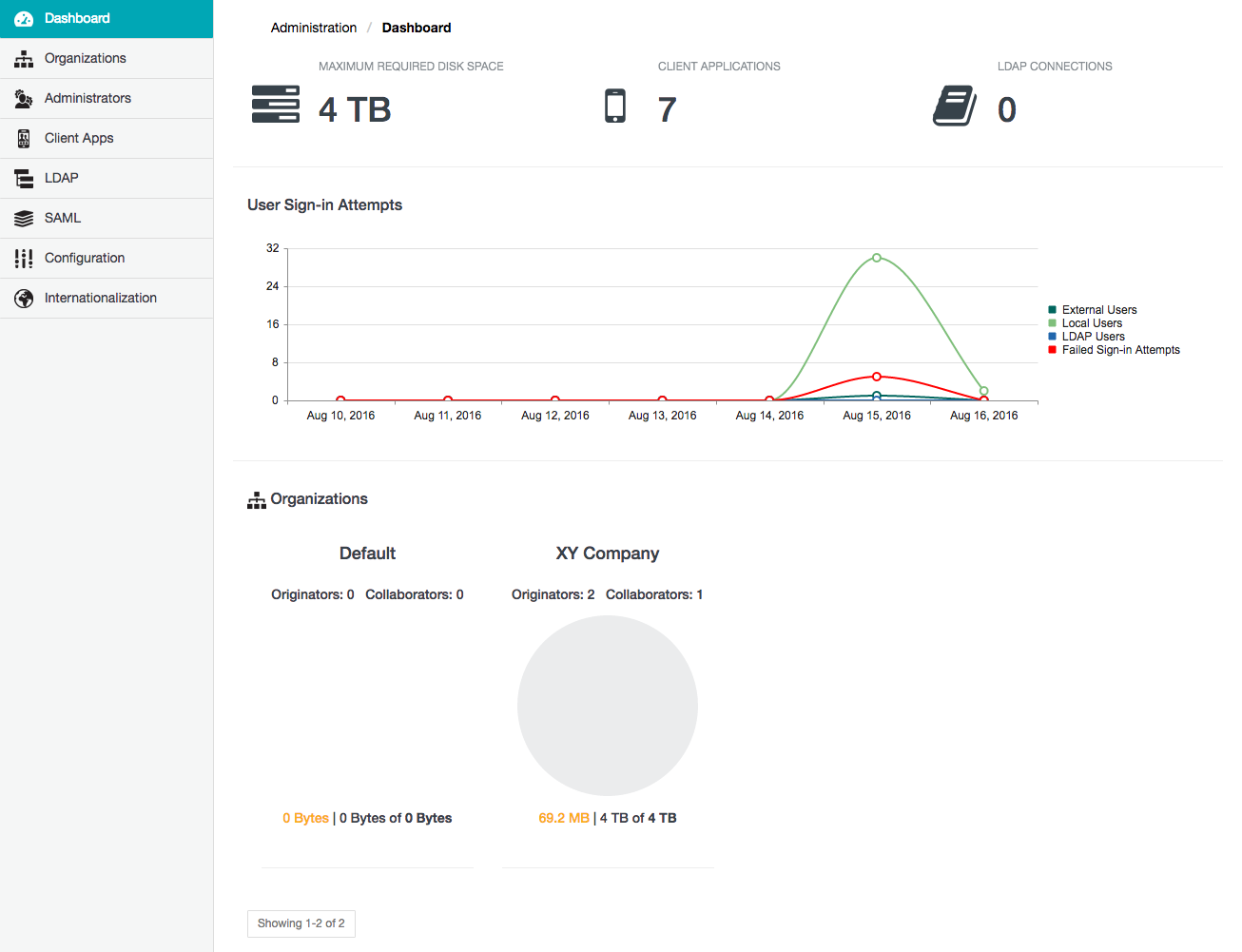Click the Configuration sliders icon

(x=24, y=259)
